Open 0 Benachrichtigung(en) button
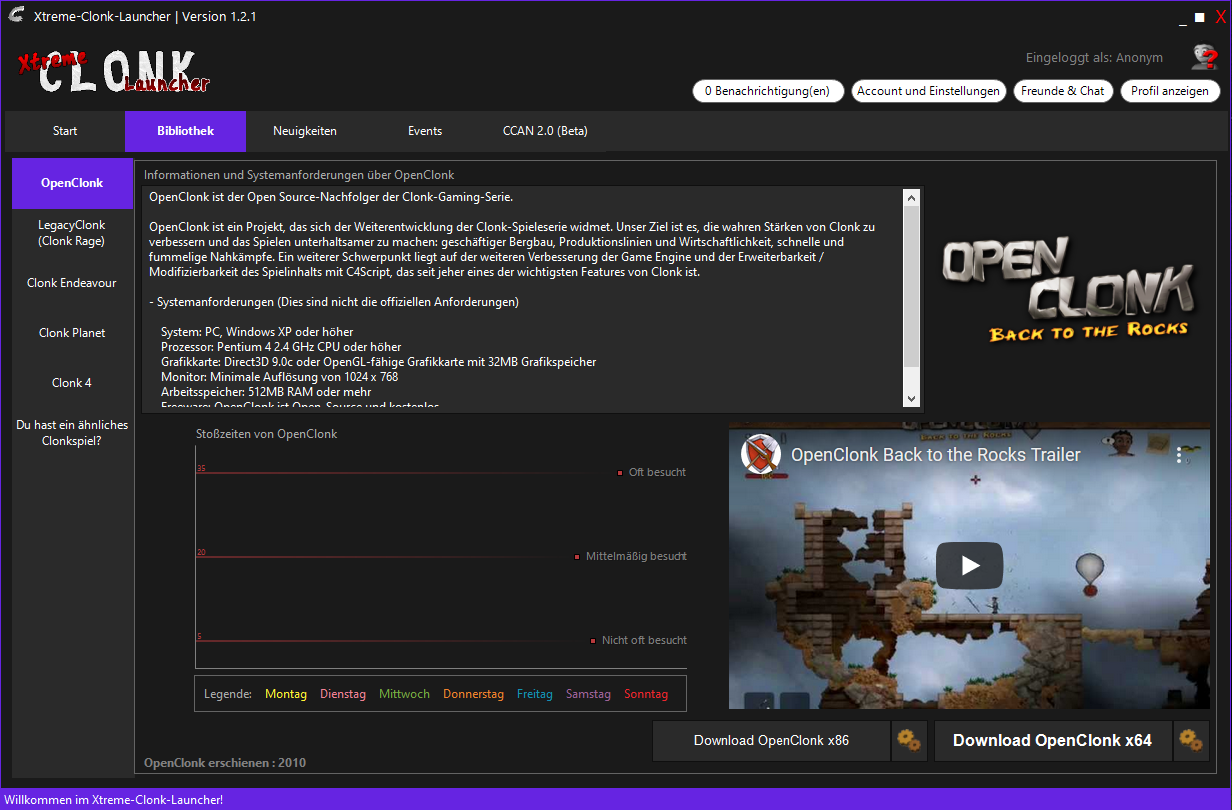Viewport: 1232px width, 810px height. [x=768, y=91]
